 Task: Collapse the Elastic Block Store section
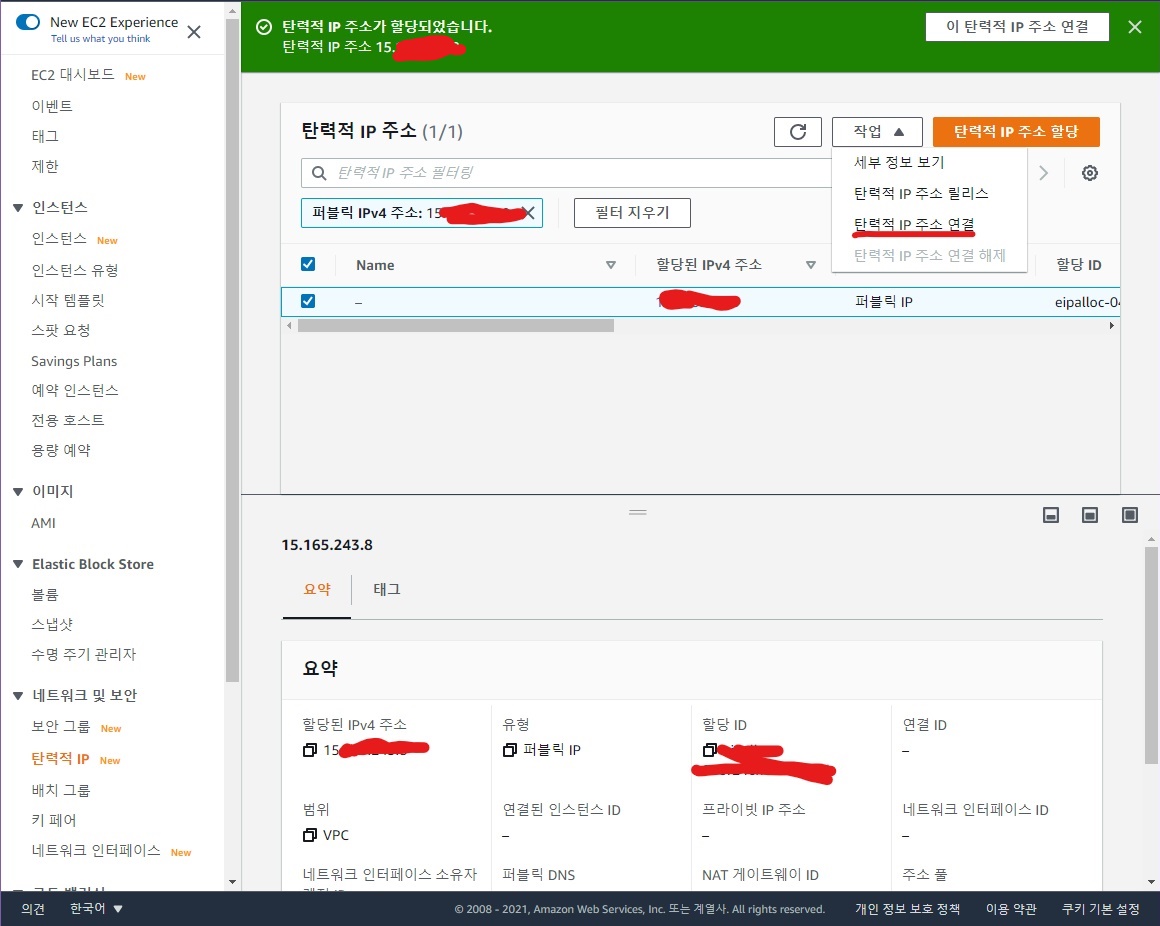[18, 564]
